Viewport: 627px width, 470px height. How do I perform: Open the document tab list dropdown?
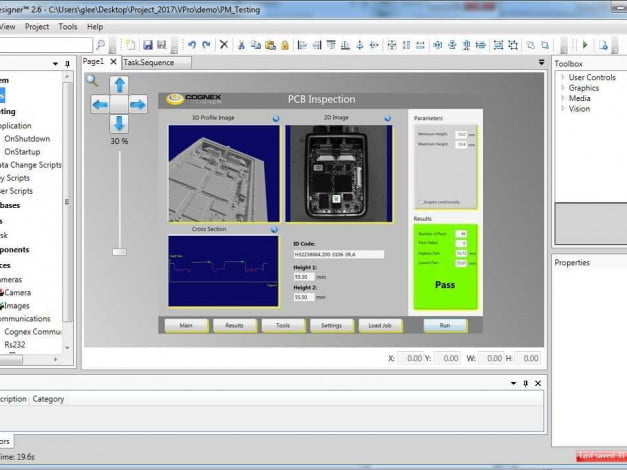coord(541,62)
